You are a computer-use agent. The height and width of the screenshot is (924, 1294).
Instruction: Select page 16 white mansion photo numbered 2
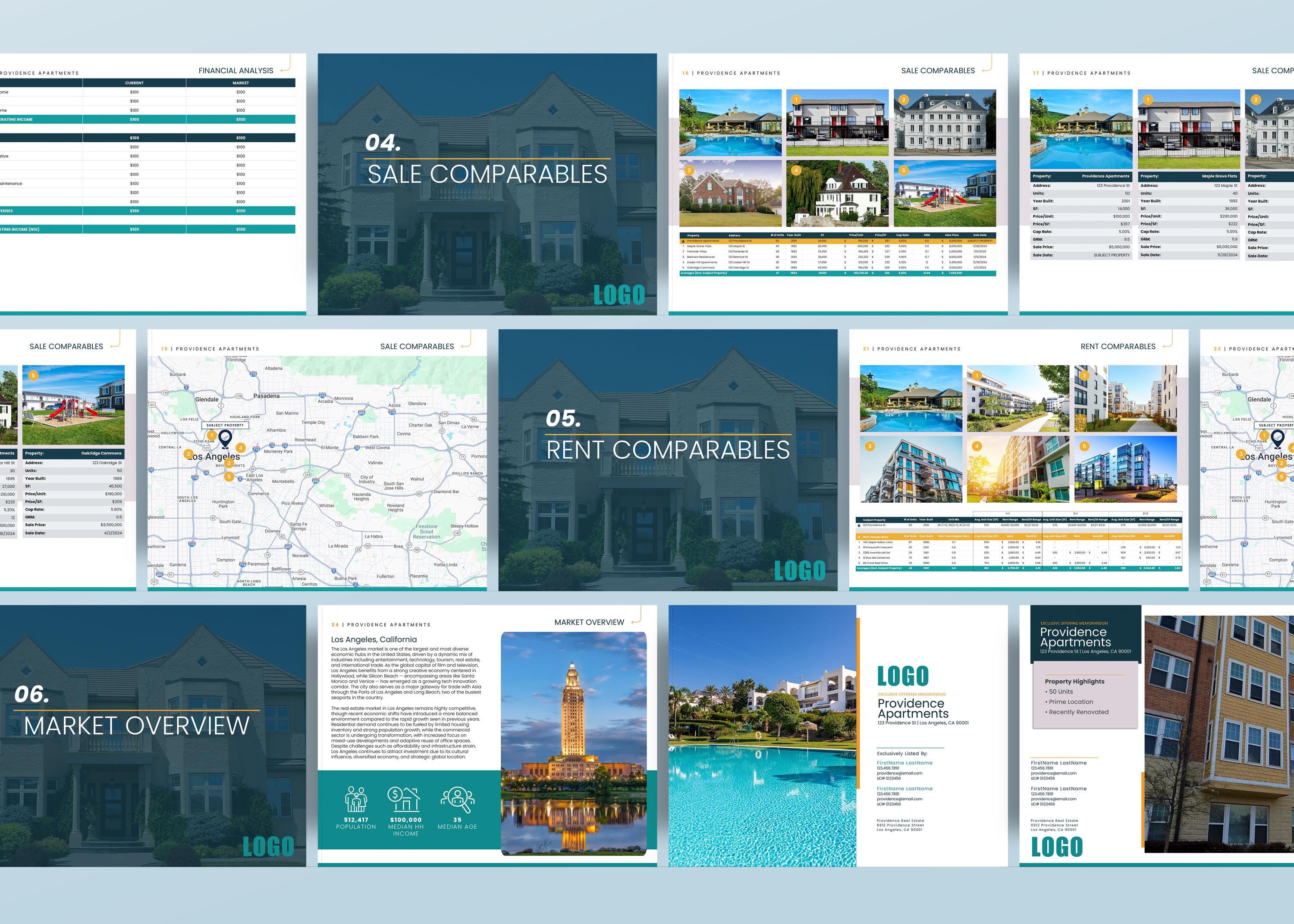pos(945,122)
